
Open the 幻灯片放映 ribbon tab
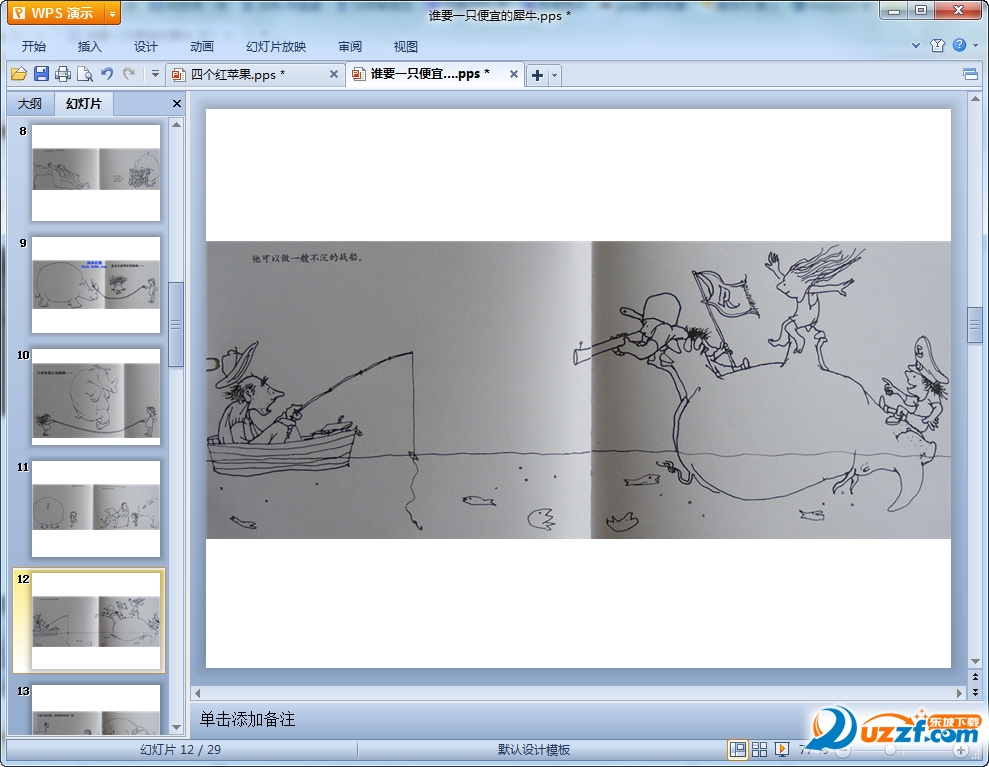pyautogui.click(x=276, y=46)
